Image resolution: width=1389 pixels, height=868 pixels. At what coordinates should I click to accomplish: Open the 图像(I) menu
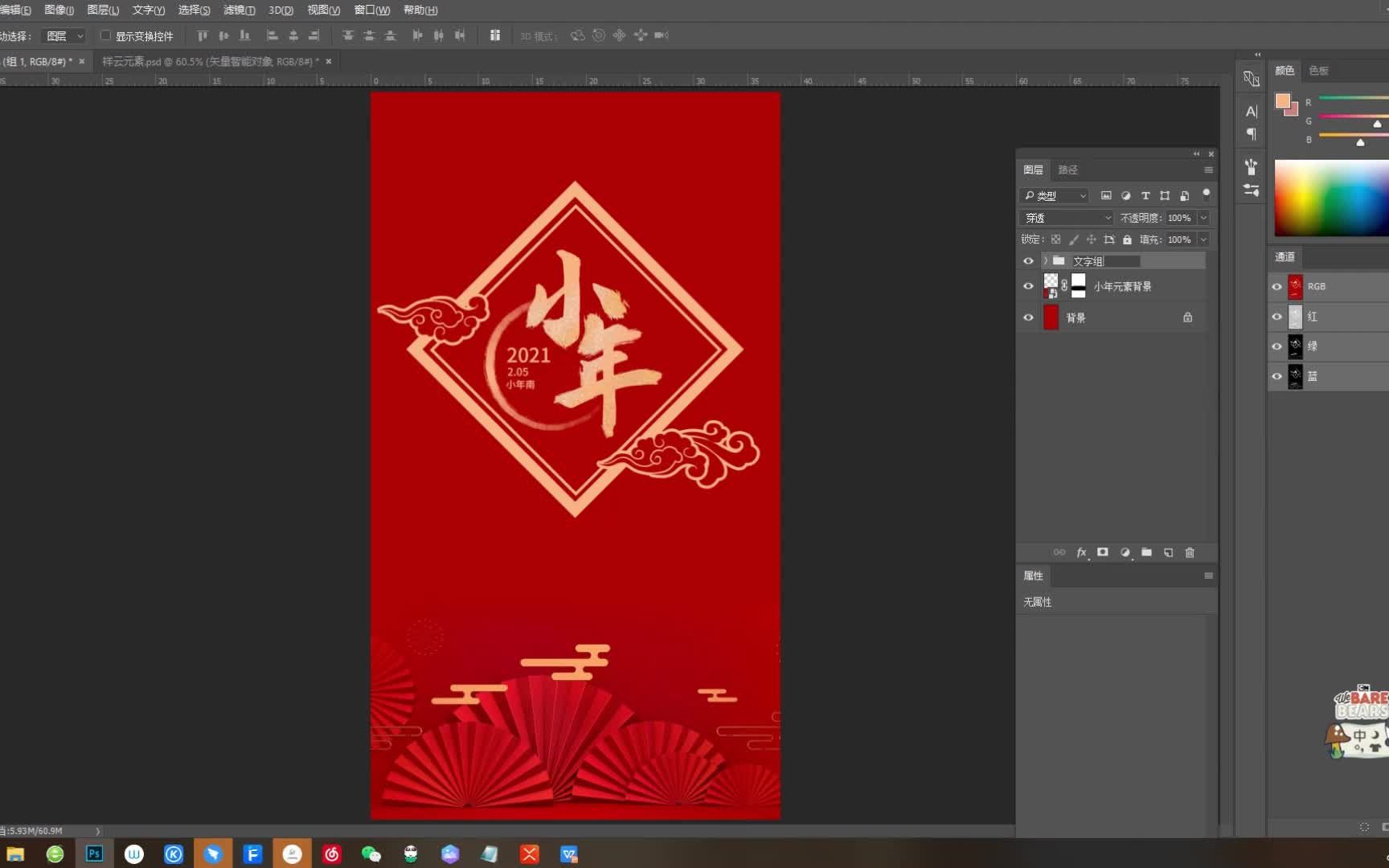[59, 10]
